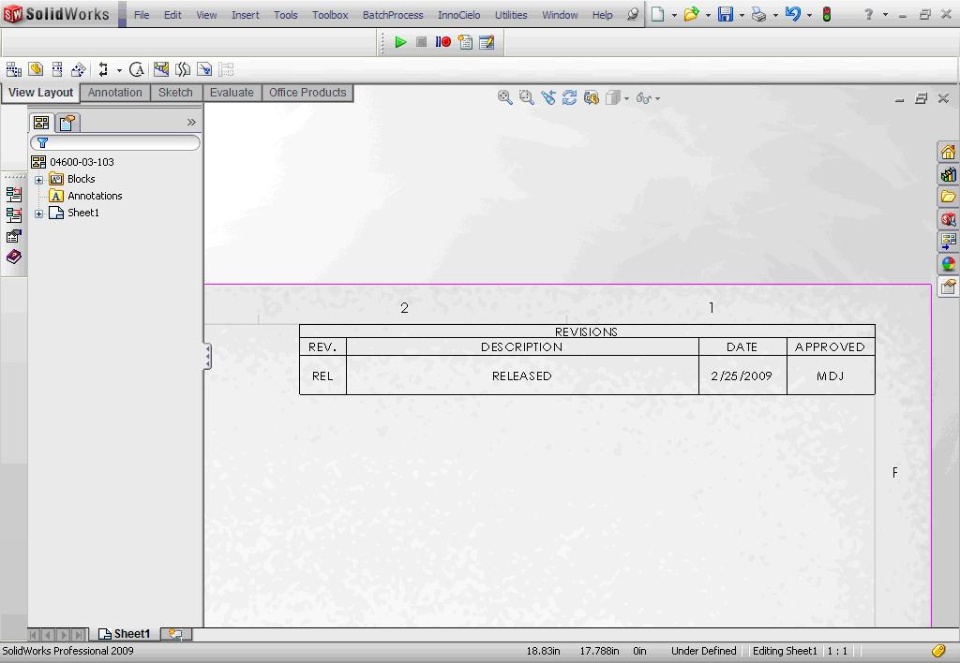The width and height of the screenshot is (960, 663).
Task: Switch to the Evaluate tab
Action: tap(231, 92)
